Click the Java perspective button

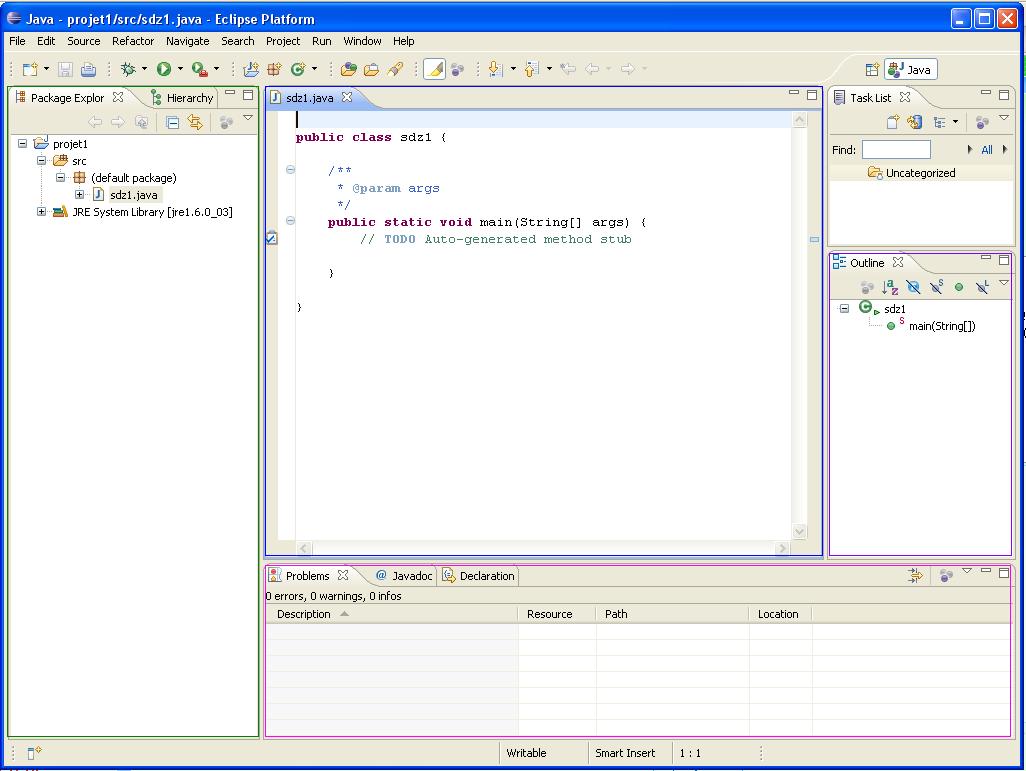pos(911,69)
